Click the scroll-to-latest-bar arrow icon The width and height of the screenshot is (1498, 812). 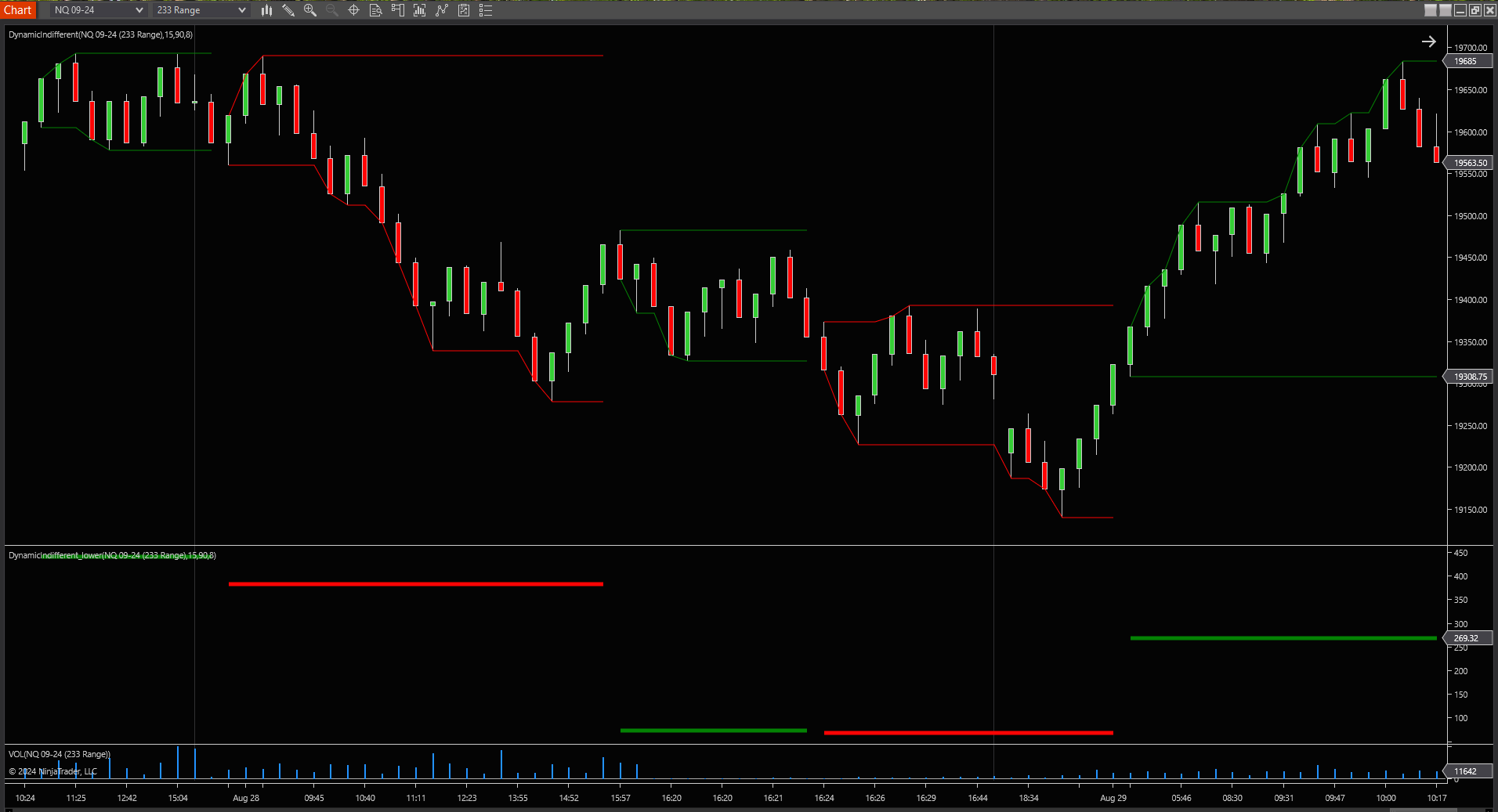tap(1428, 42)
